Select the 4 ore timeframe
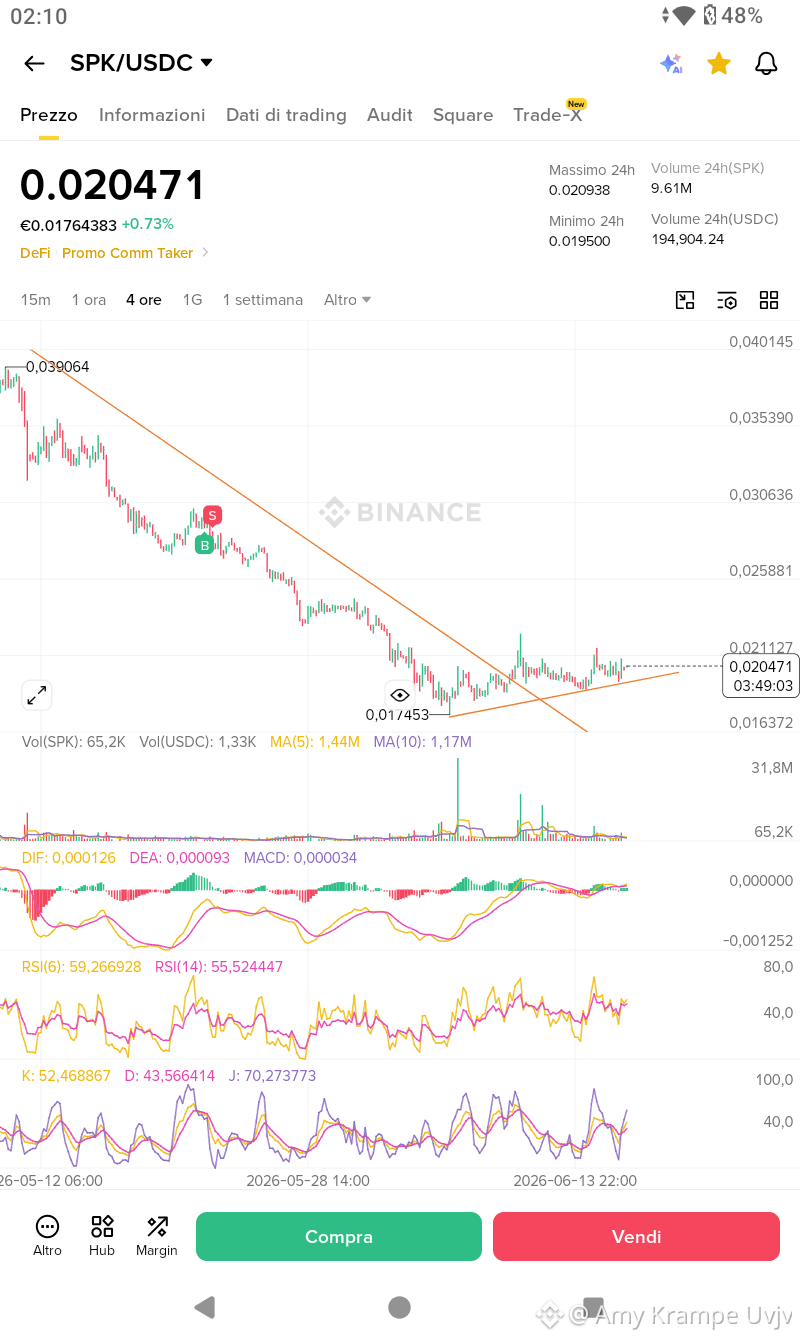 pyautogui.click(x=144, y=300)
